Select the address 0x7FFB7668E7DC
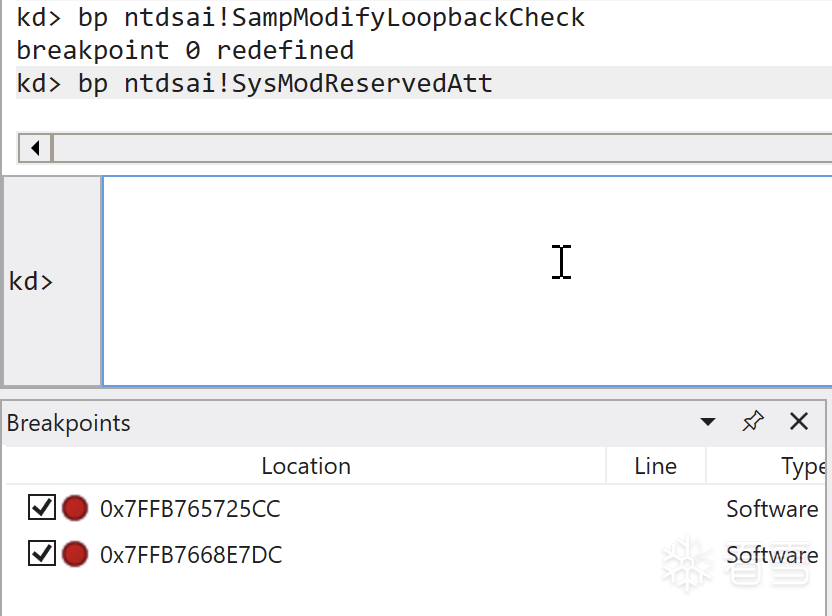The width and height of the screenshot is (832, 616). tap(191, 555)
